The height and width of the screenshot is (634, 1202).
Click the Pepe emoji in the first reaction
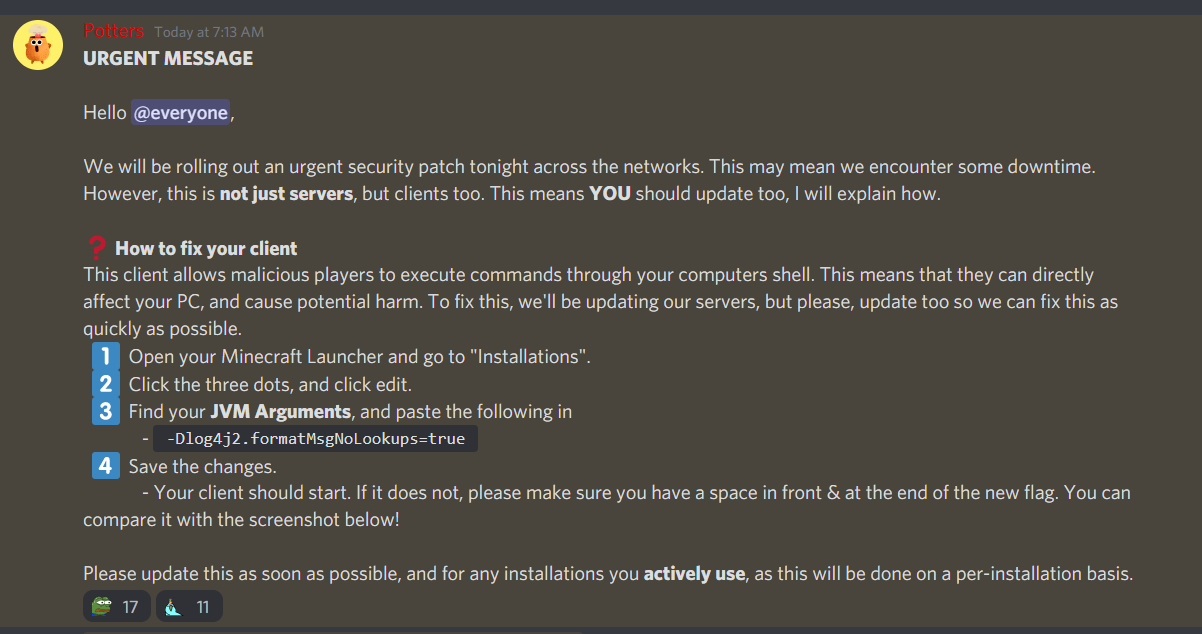click(100, 605)
